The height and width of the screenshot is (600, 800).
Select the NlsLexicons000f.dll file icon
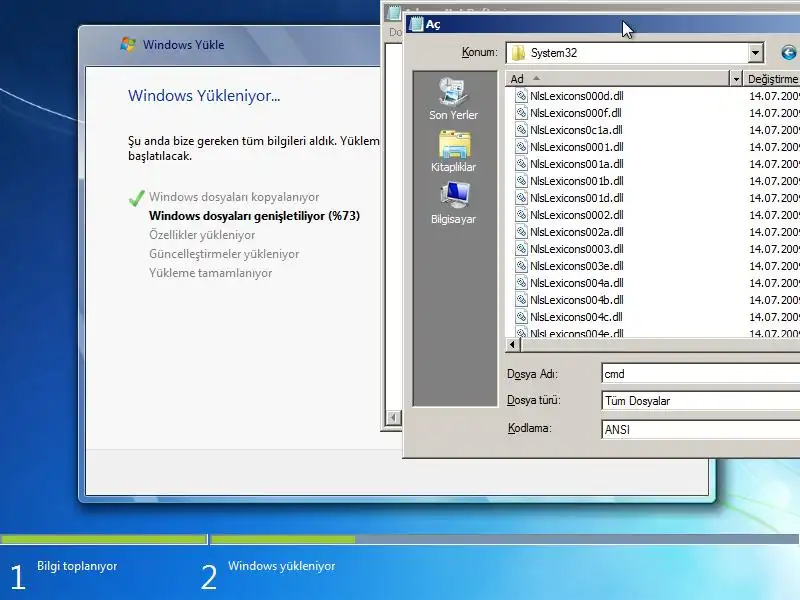point(521,113)
